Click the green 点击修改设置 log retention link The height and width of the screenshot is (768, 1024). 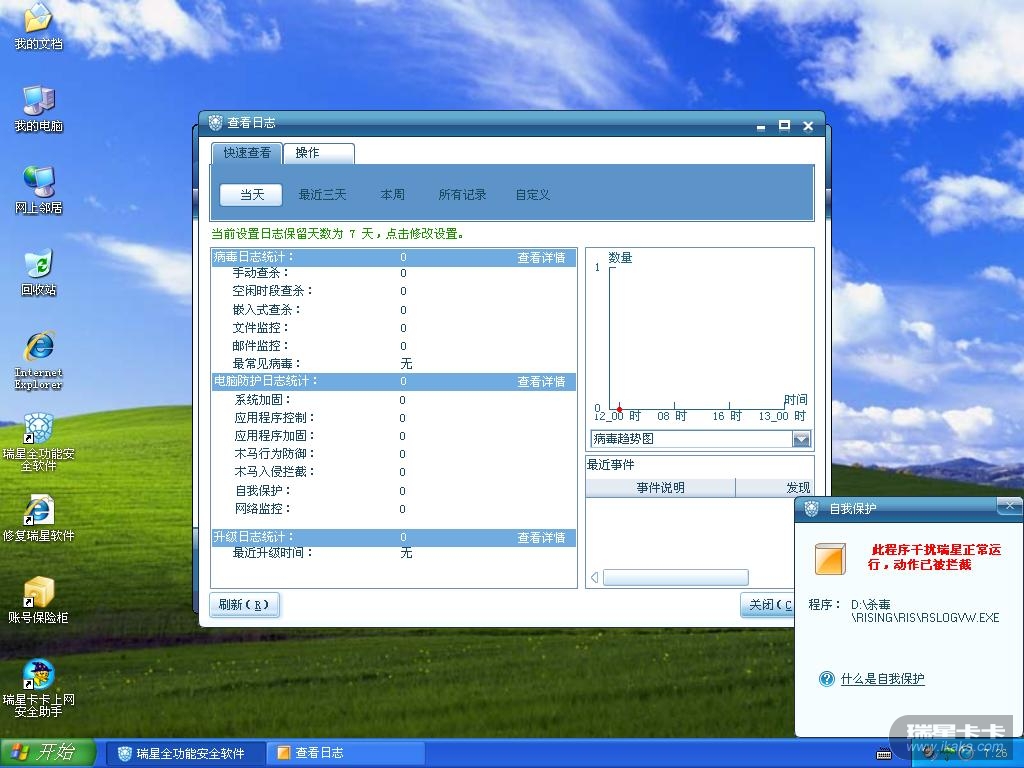(x=424, y=234)
